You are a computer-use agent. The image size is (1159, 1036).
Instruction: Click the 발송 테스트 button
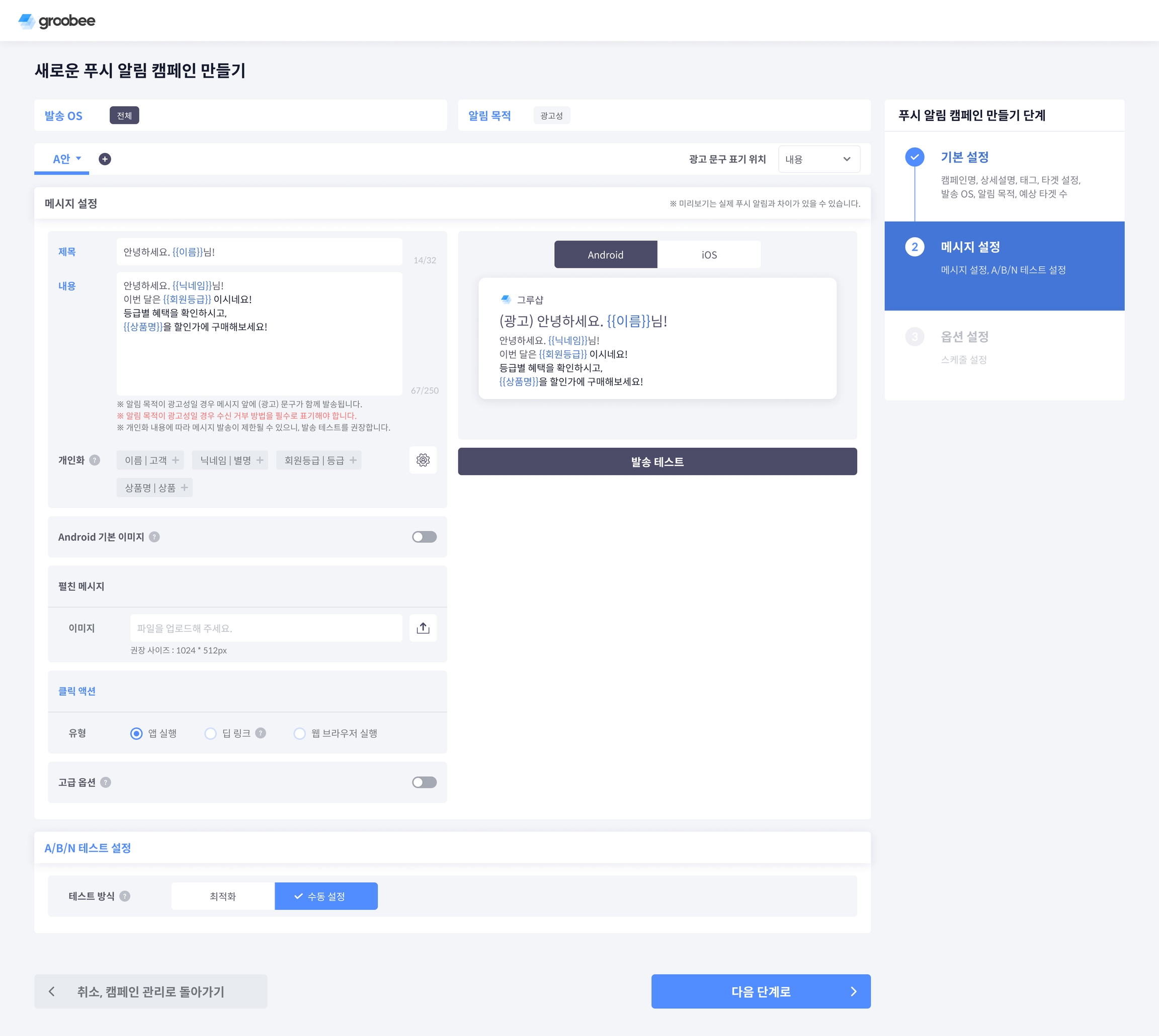coord(656,461)
